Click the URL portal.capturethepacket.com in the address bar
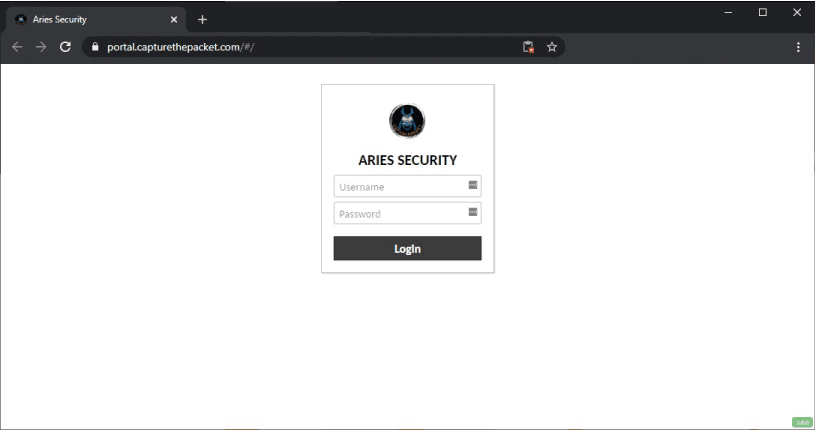The image size is (815, 430). coord(180,47)
